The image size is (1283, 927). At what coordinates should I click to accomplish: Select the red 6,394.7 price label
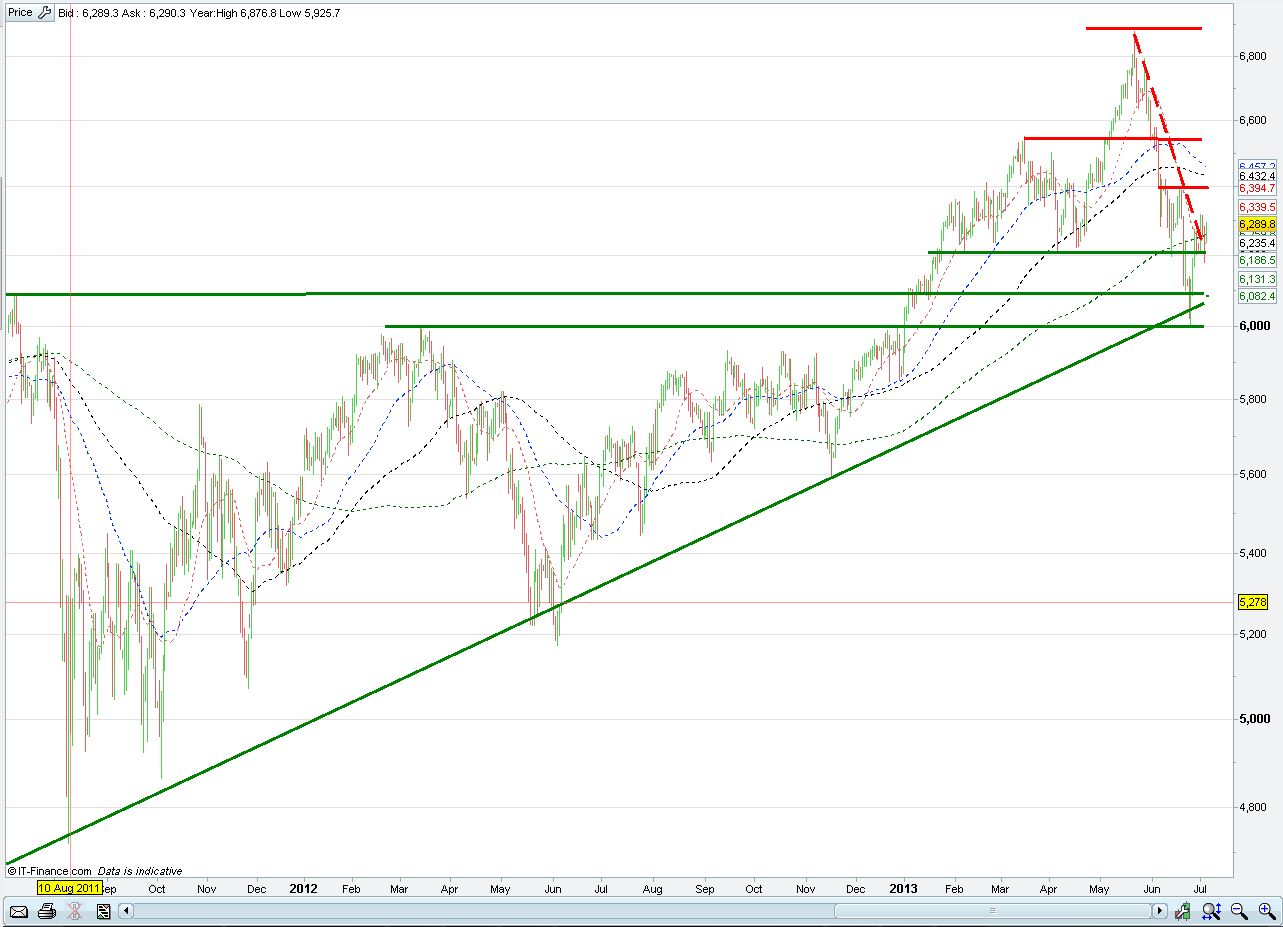tap(1256, 188)
